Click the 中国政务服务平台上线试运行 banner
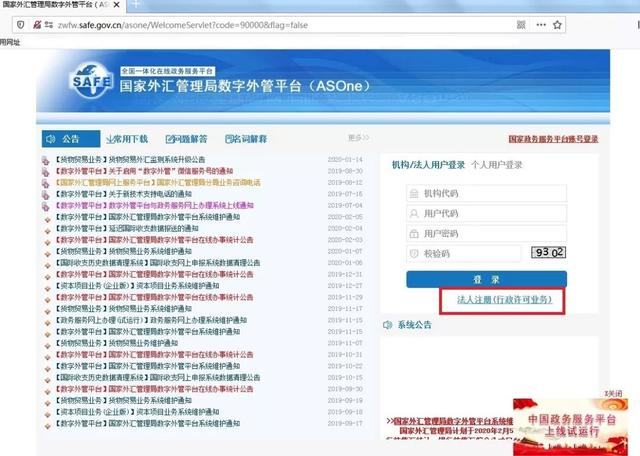The image size is (640, 456). (571, 427)
